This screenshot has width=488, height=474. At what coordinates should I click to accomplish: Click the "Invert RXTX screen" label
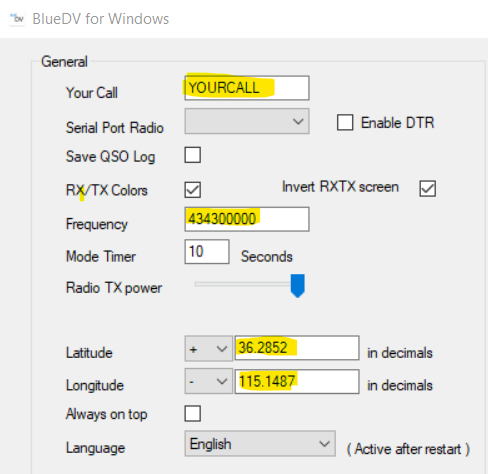340,187
